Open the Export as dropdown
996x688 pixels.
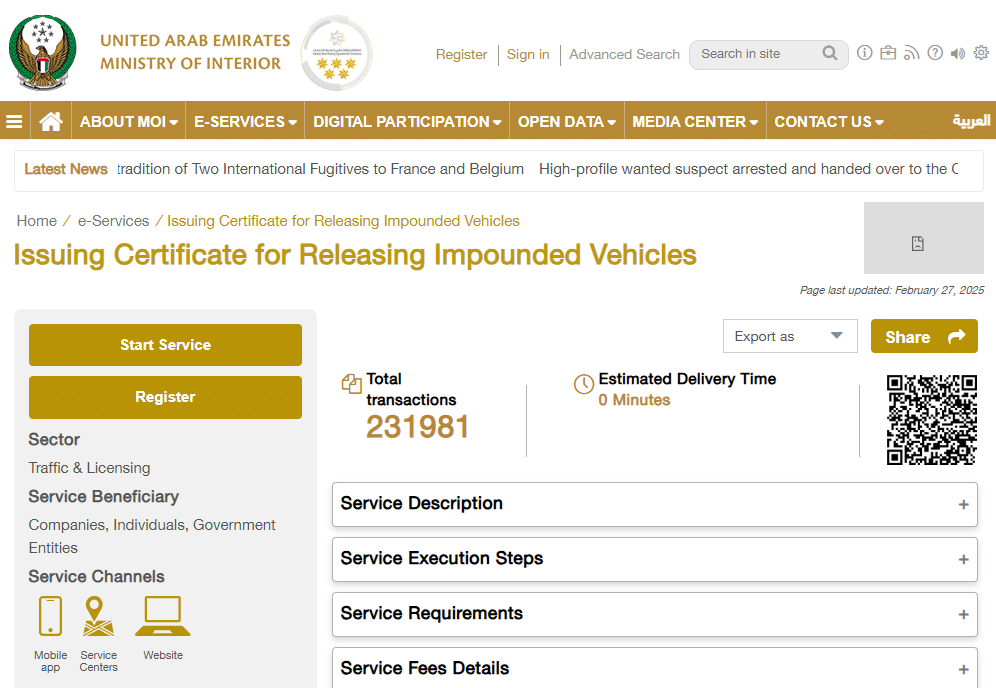pos(790,336)
